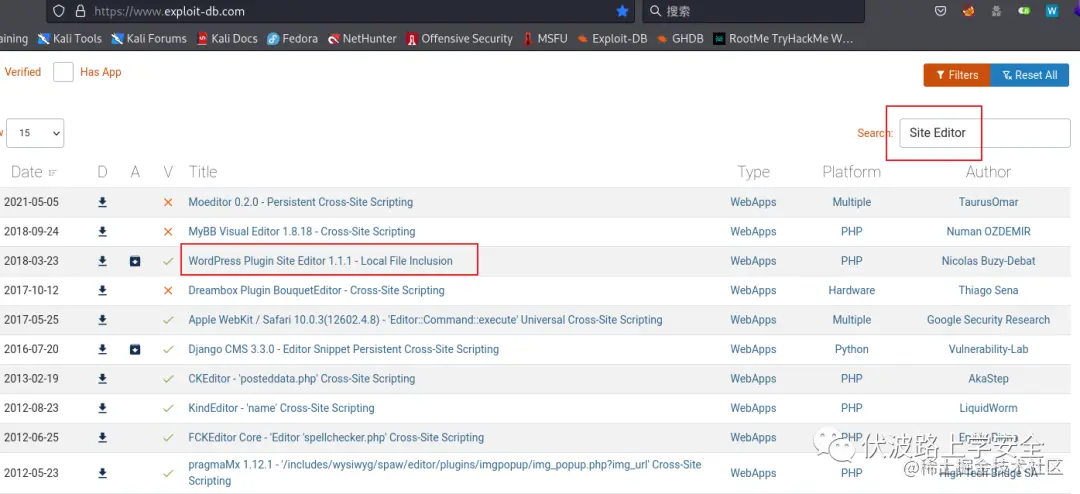The width and height of the screenshot is (1080, 494).
Task: Open the Django CMS 3.3.0 exploit title
Action: pyautogui.click(x=343, y=349)
